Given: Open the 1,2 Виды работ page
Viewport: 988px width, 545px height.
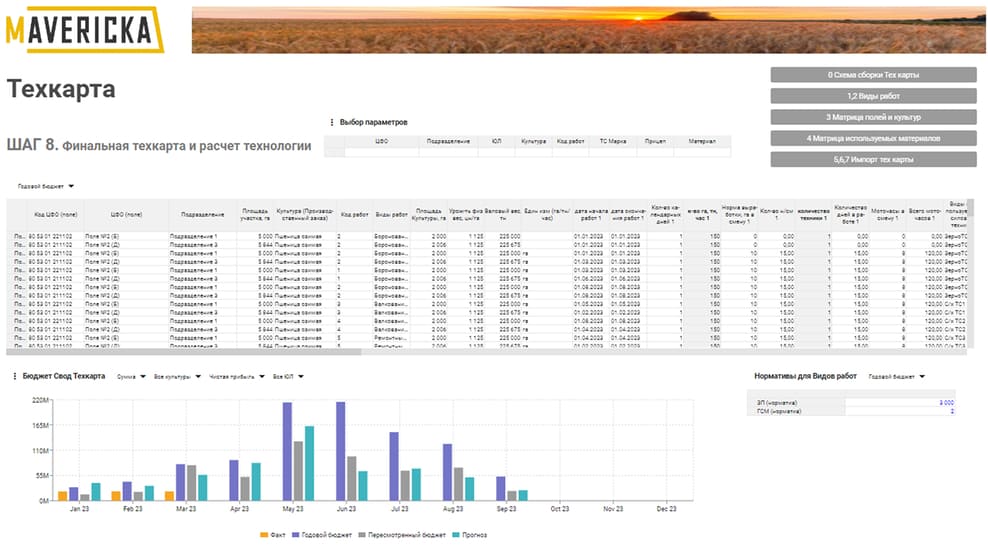Looking at the screenshot, I should pos(873,96).
